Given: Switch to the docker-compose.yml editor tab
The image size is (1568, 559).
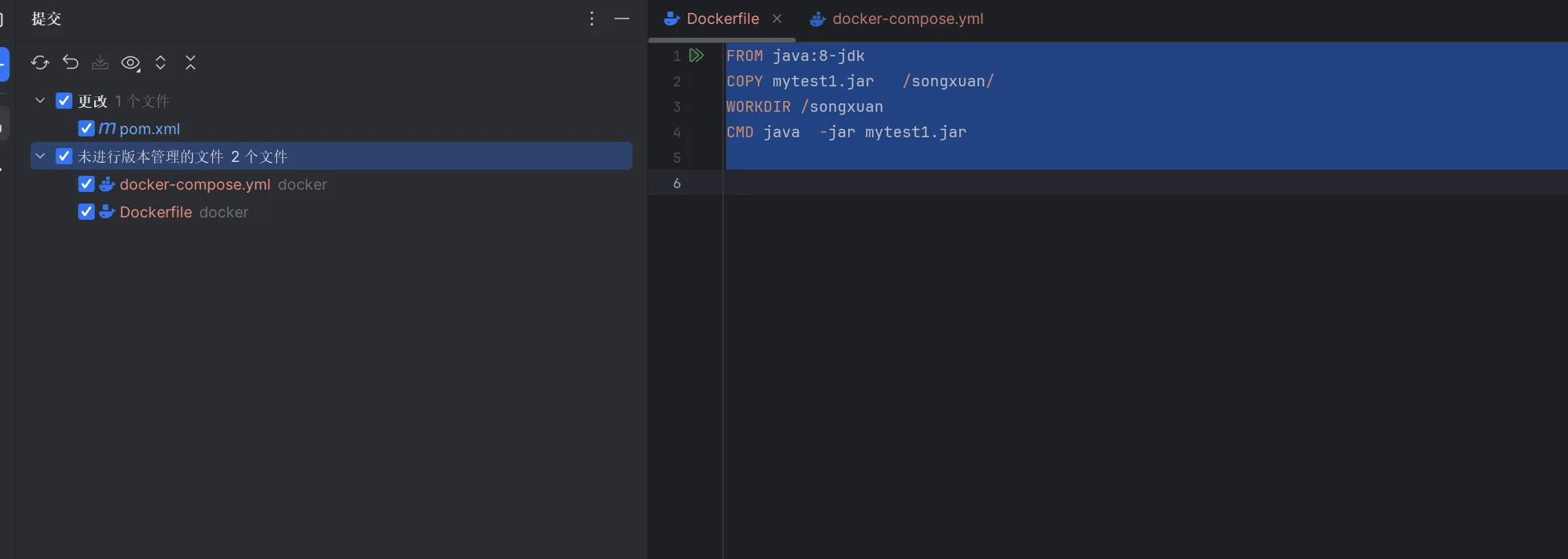Looking at the screenshot, I should (x=907, y=19).
